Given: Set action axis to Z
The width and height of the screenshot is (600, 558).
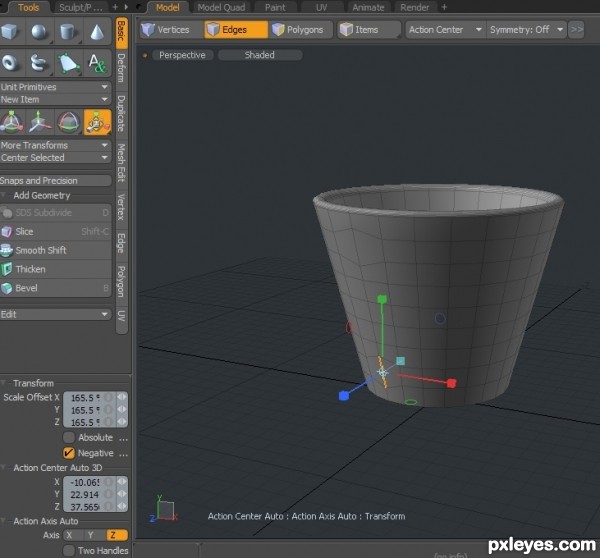Looking at the screenshot, I should [117, 535].
